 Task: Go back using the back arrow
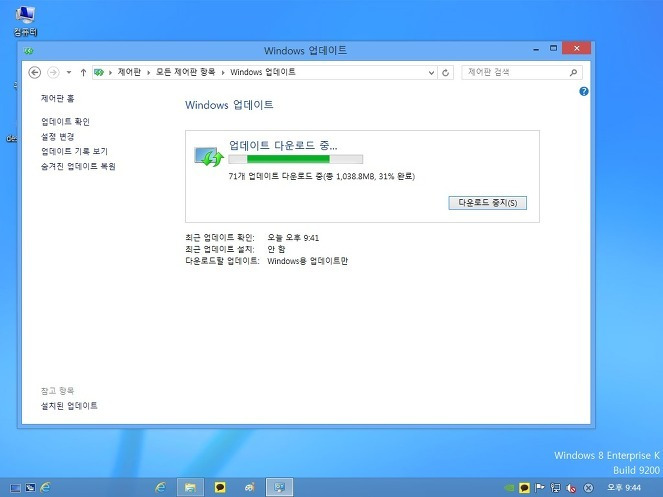coord(35,73)
